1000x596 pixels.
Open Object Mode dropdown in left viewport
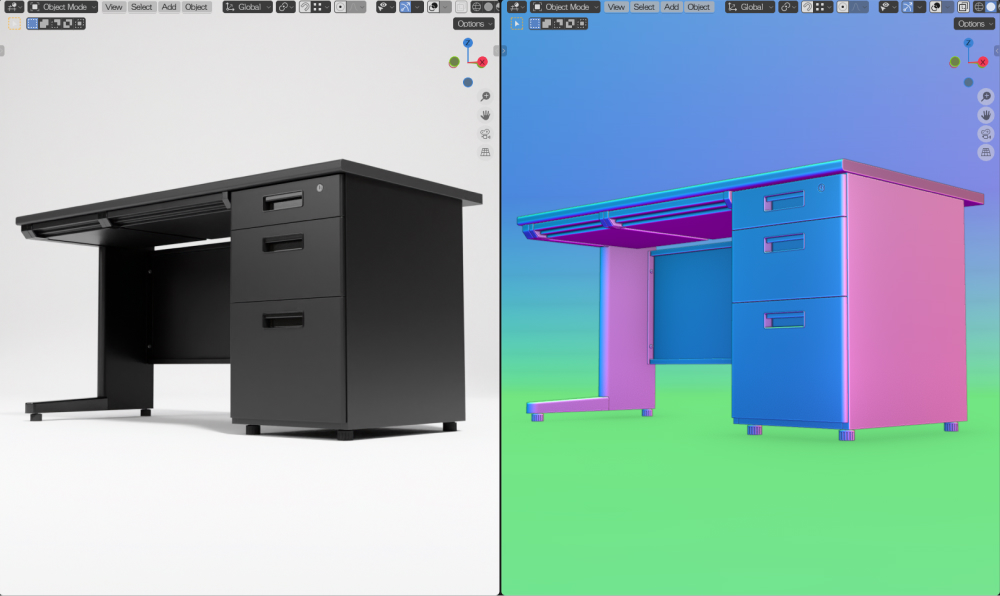[x=63, y=7]
